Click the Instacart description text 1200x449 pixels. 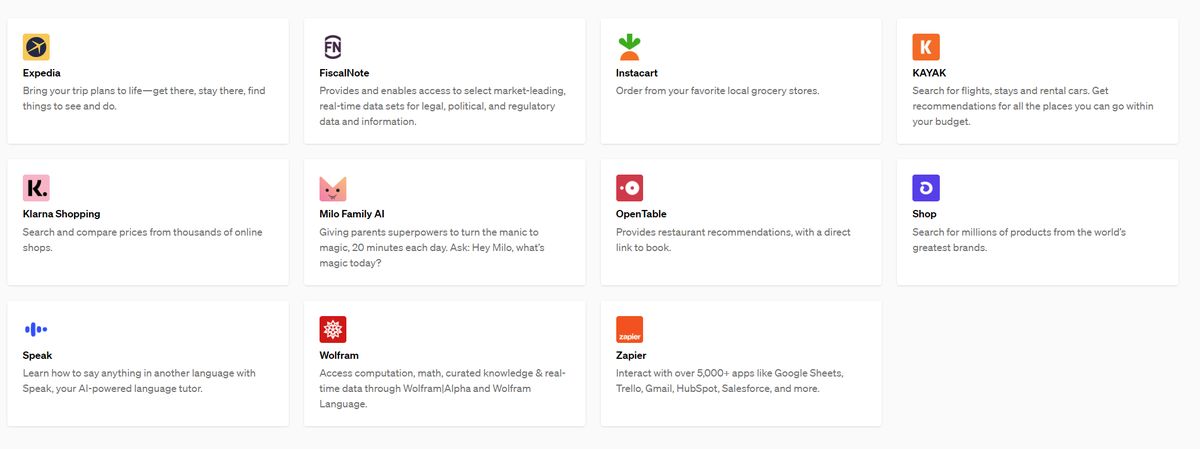click(717, 91)
